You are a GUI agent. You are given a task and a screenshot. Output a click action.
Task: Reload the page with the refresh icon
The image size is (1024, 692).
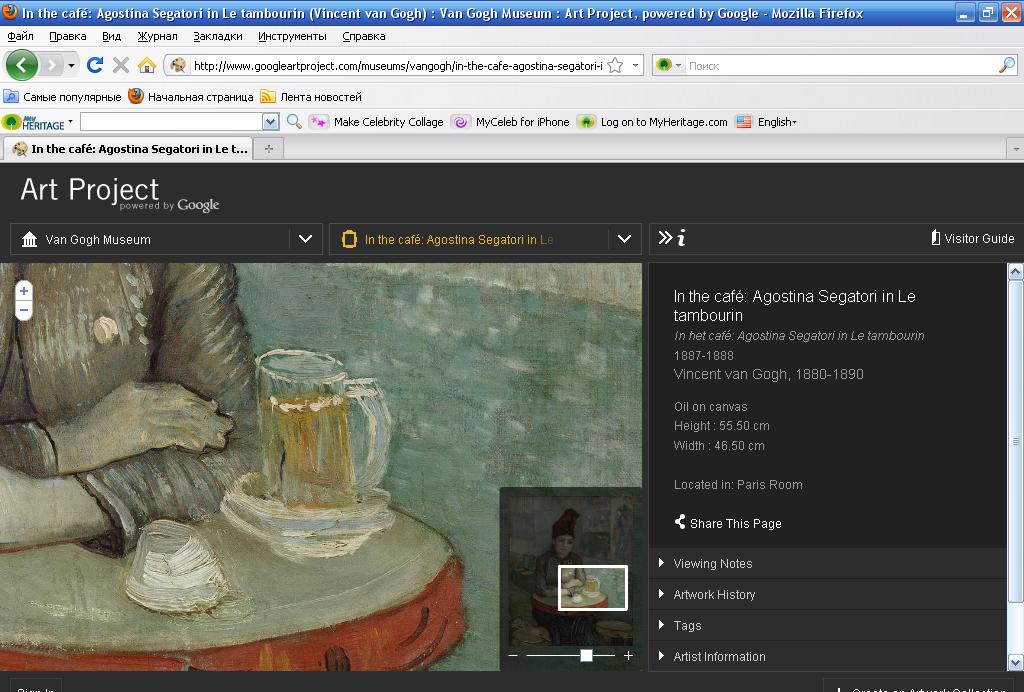pyautogui.click(x=95, y=66)
